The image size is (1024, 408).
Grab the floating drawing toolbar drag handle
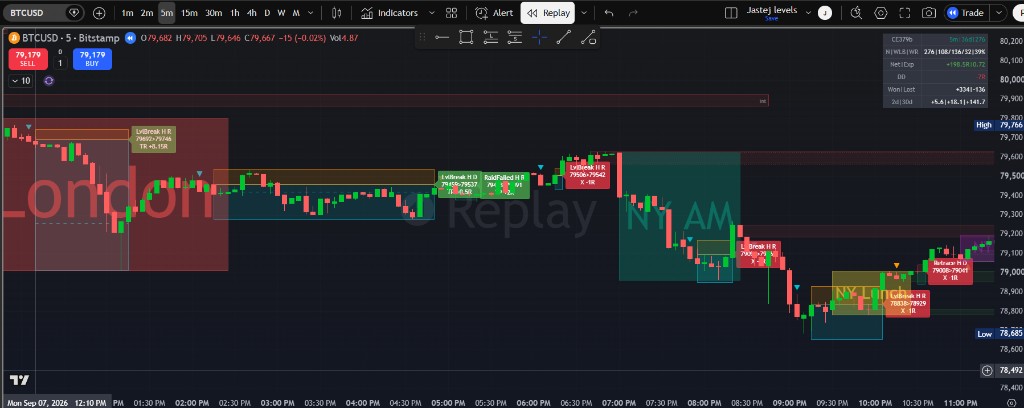click(423, 37)
